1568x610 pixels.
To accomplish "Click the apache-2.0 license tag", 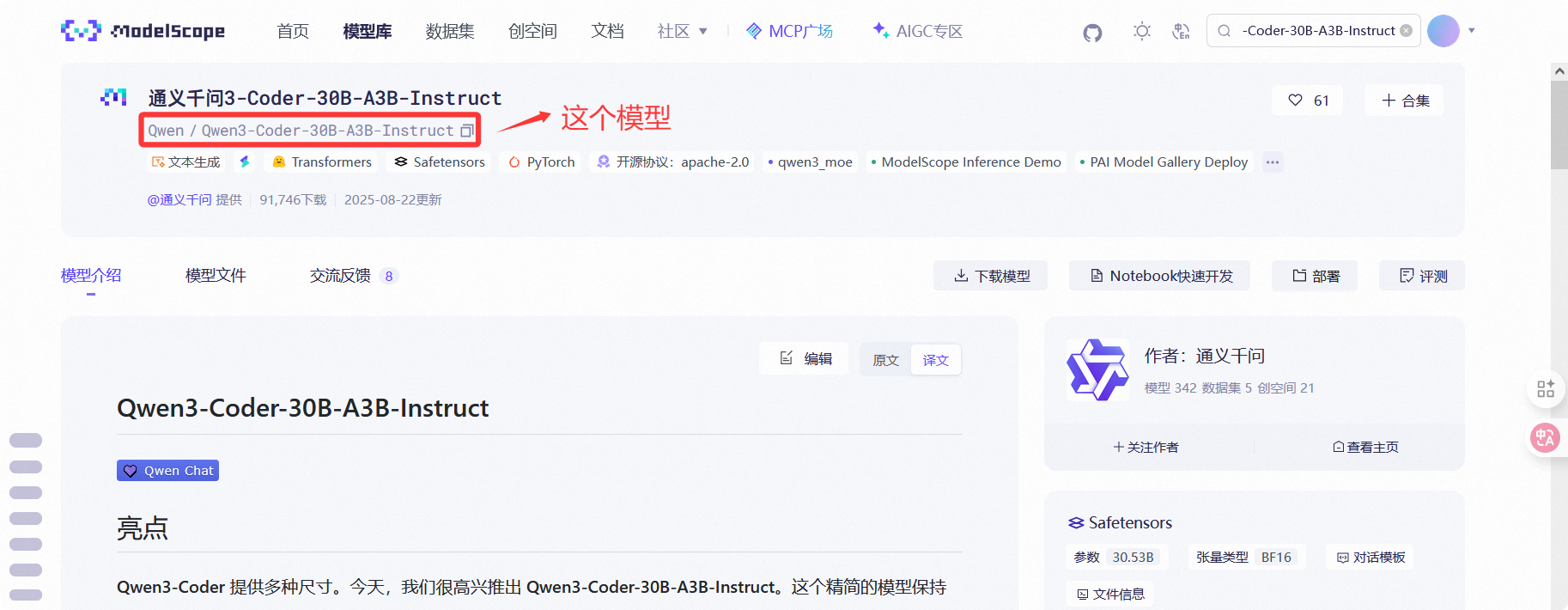I will (x=673, y=162).
